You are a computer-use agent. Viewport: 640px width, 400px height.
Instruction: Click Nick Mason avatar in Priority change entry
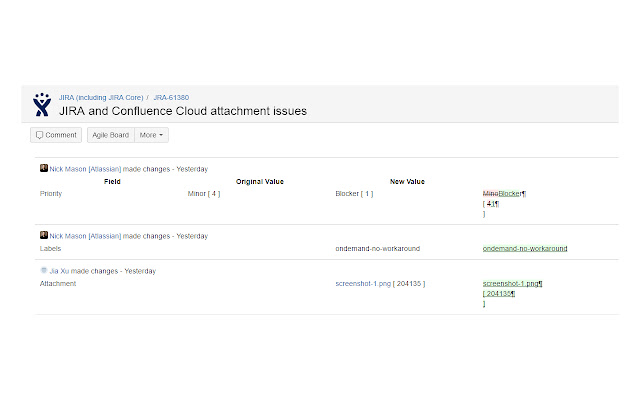click(x=44, y=168)
